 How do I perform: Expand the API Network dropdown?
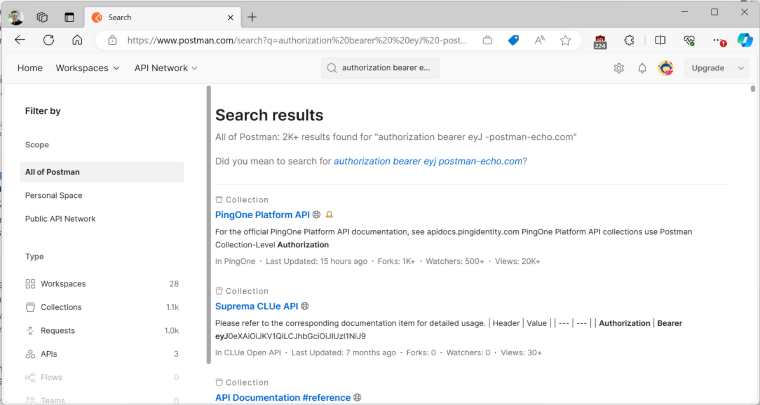click(166, 68)
